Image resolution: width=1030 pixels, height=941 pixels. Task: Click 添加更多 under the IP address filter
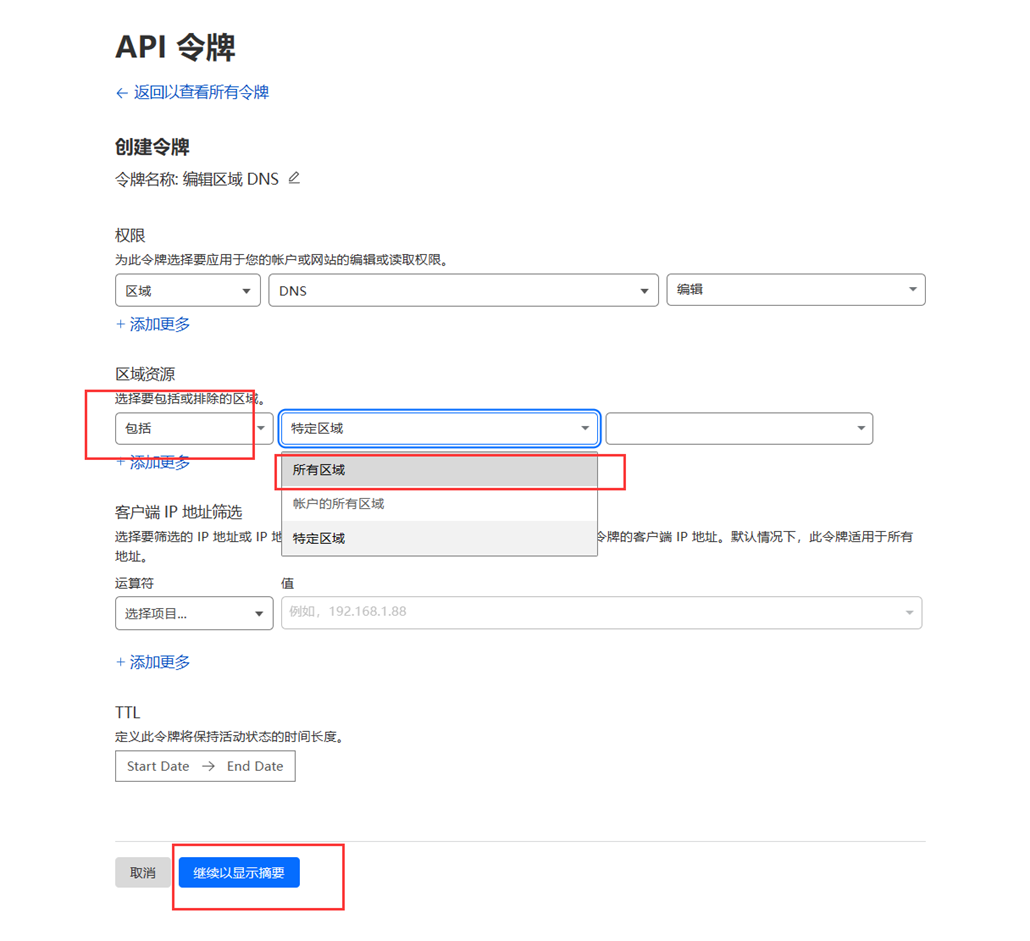pos(153,662)
